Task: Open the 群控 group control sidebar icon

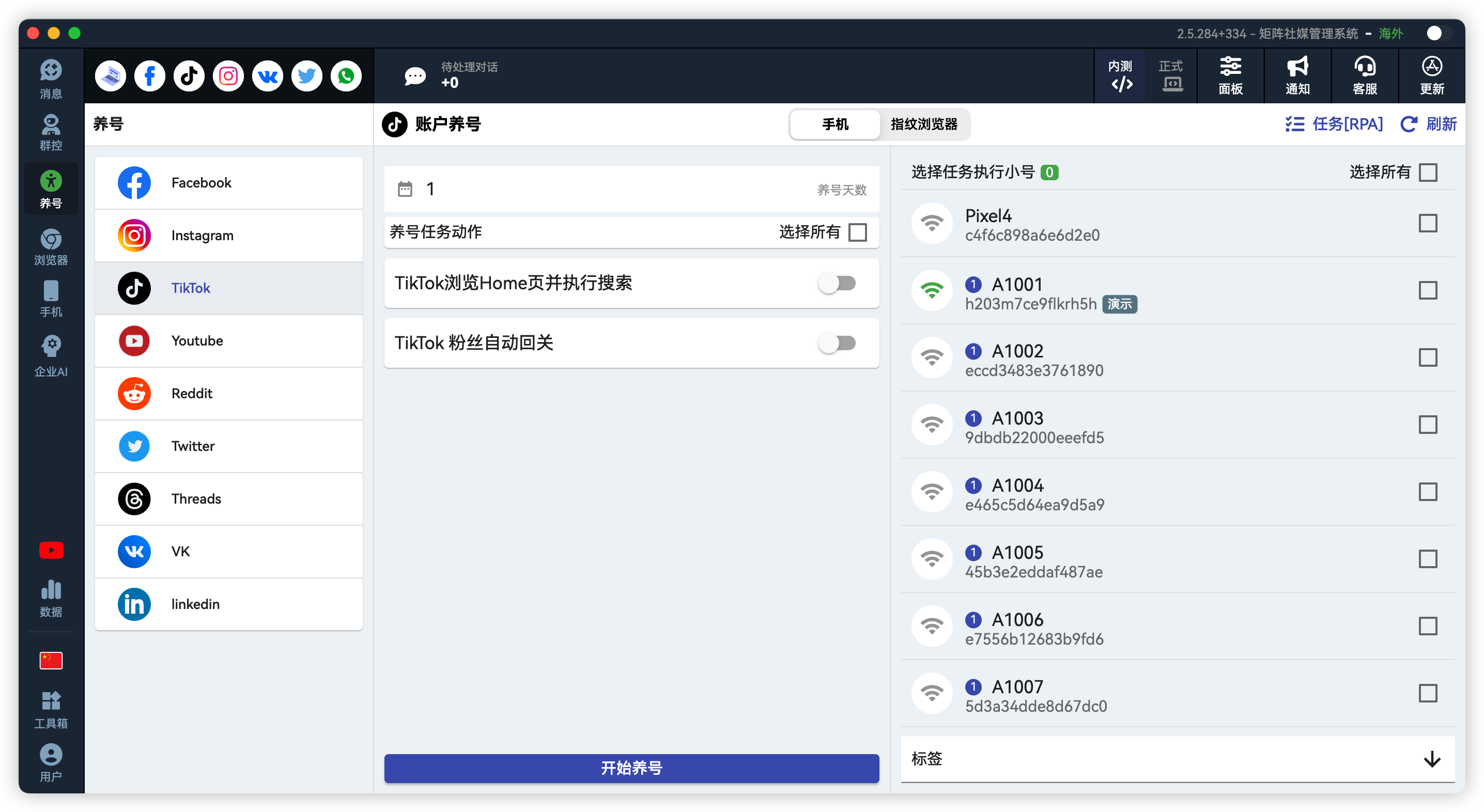Action: coord(51,132)
